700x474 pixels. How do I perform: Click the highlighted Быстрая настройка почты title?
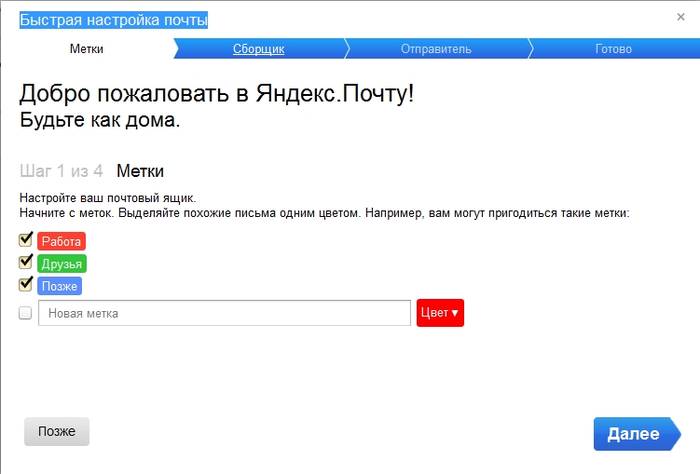[x=115, y=20]
